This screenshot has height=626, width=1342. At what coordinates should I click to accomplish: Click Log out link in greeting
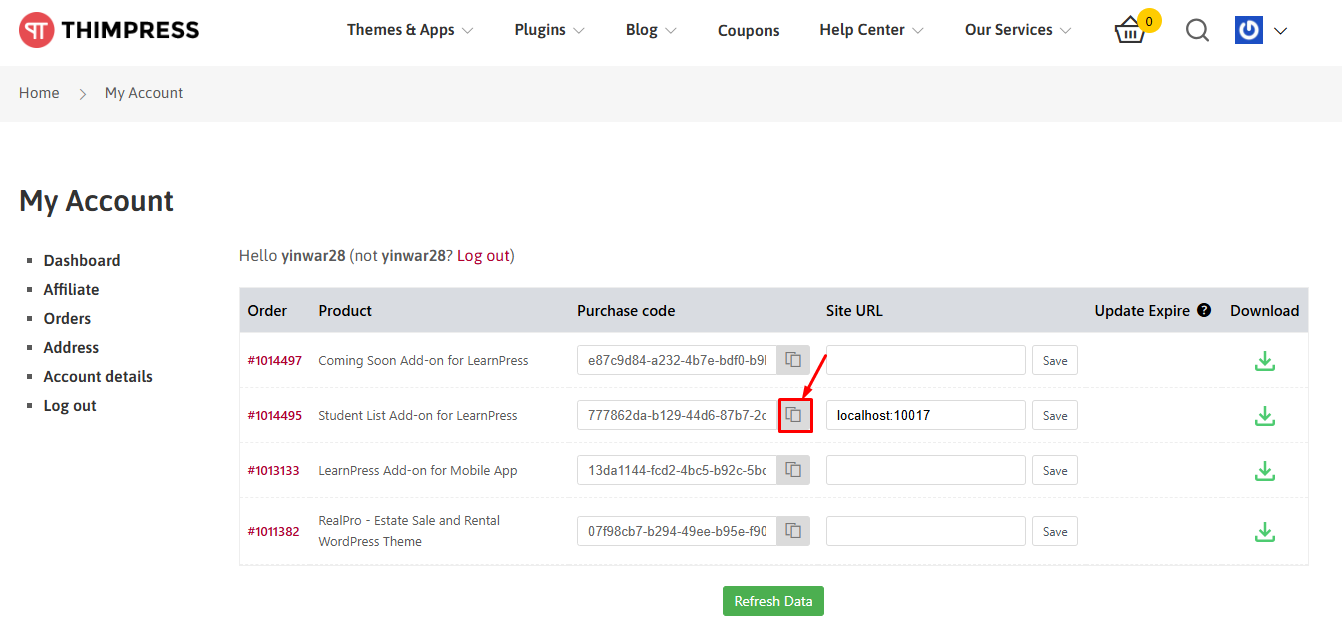click(483, 255)
